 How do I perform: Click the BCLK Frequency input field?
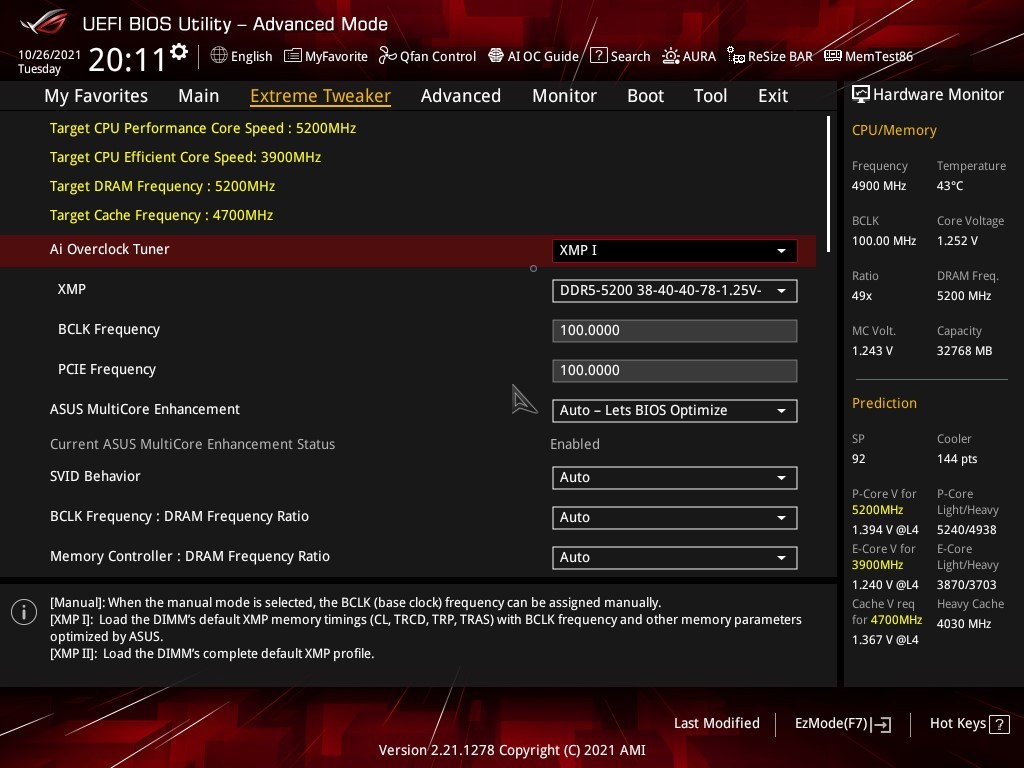tap(674, 330)
